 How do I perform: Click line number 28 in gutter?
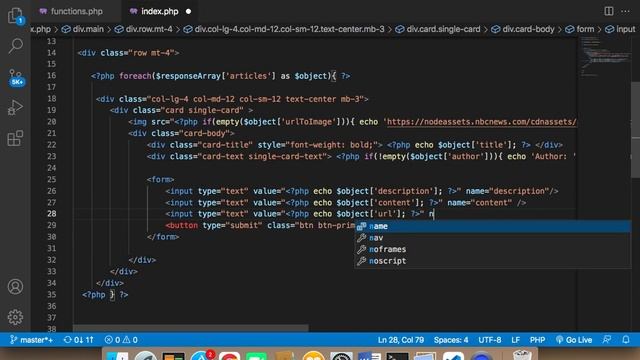pos(51,213)
